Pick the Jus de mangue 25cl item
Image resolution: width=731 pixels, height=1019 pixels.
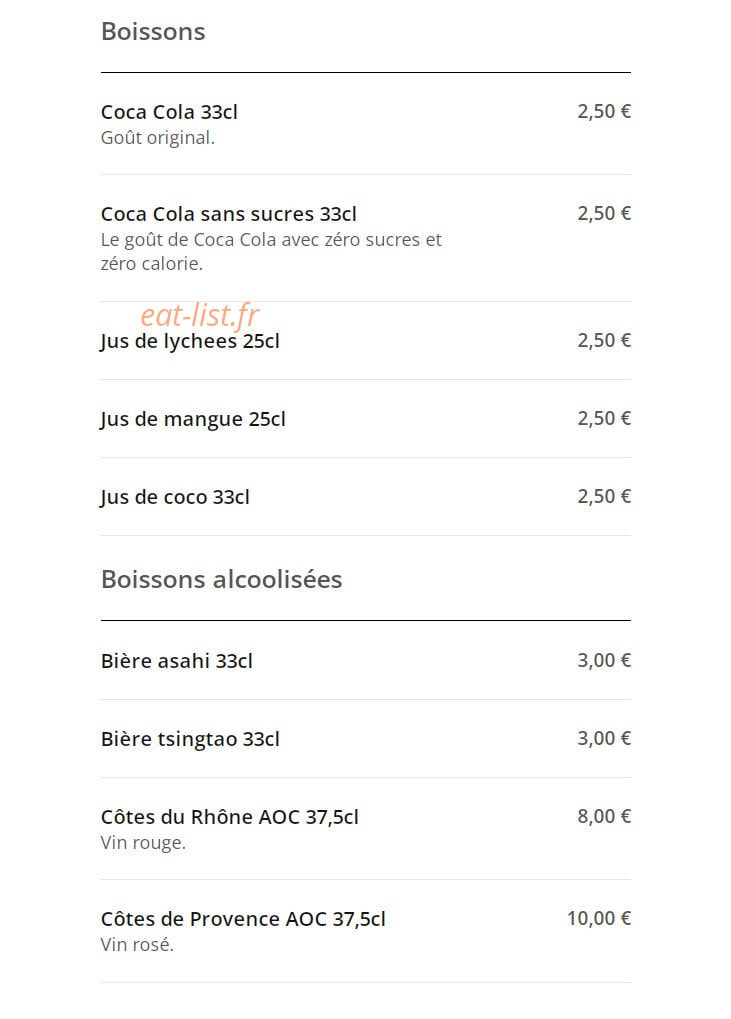click(x=365, y=419)
